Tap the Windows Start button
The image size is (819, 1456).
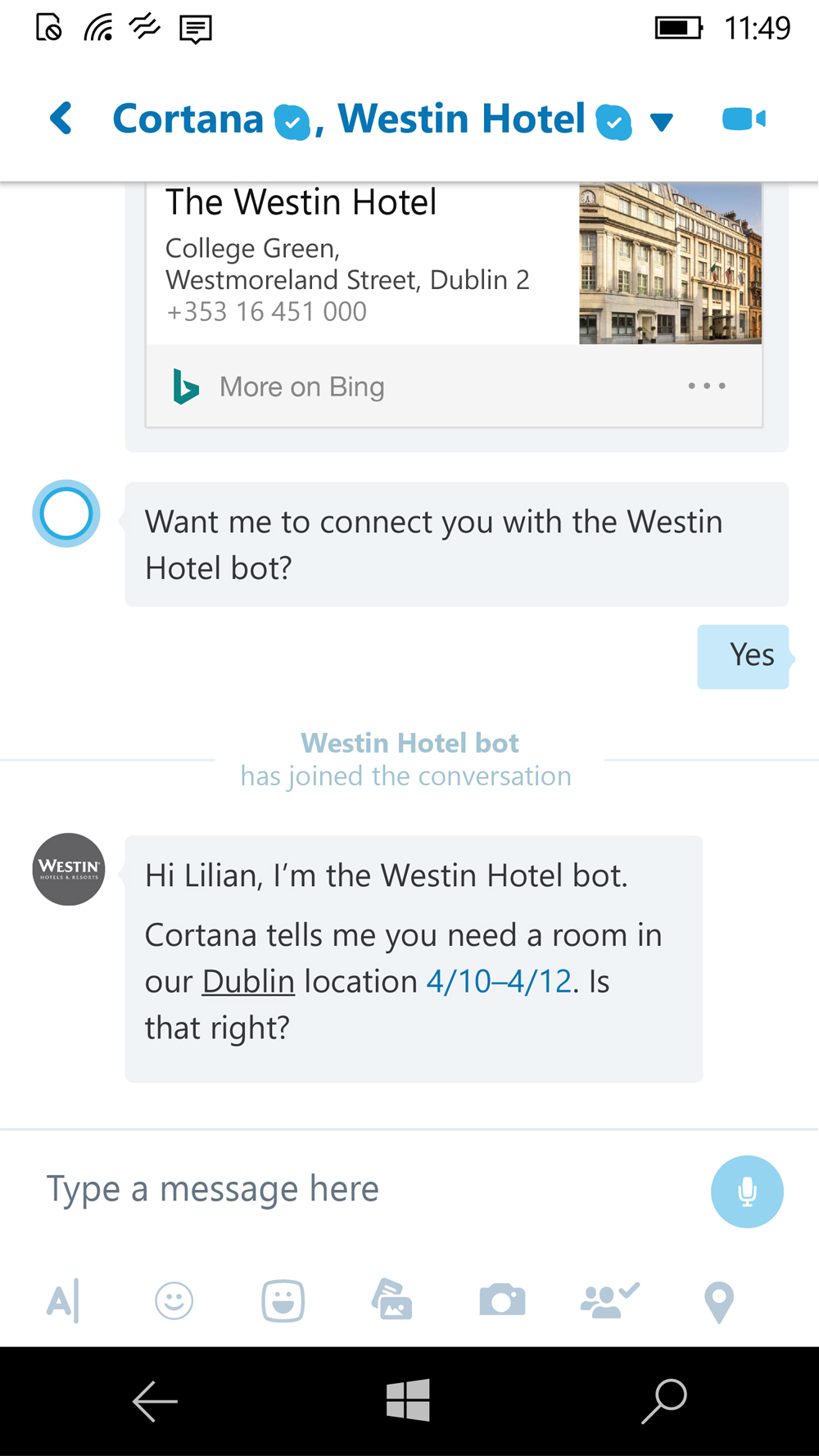point(408,1399)
